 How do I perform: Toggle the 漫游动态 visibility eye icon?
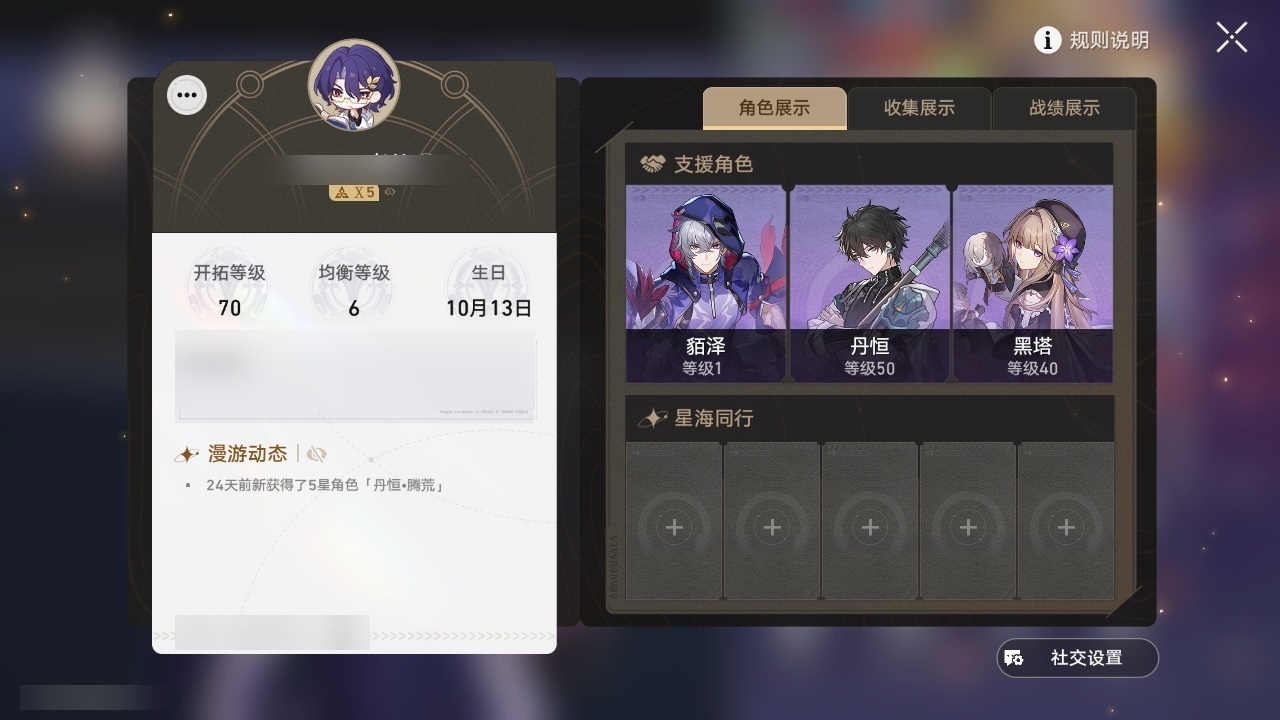click(x=317, y=454)
